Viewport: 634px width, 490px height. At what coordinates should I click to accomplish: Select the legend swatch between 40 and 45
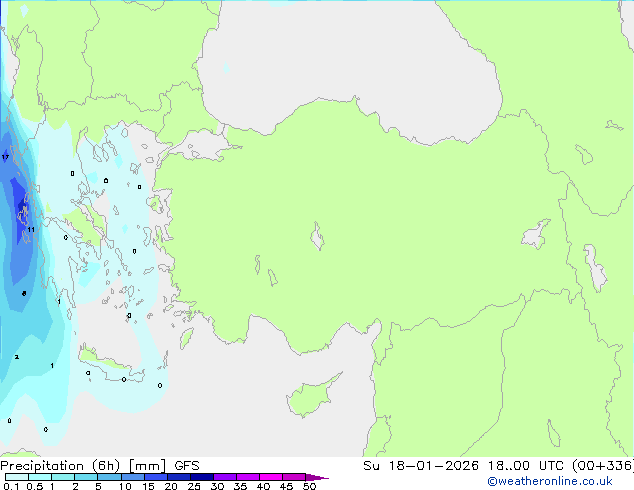271,477
